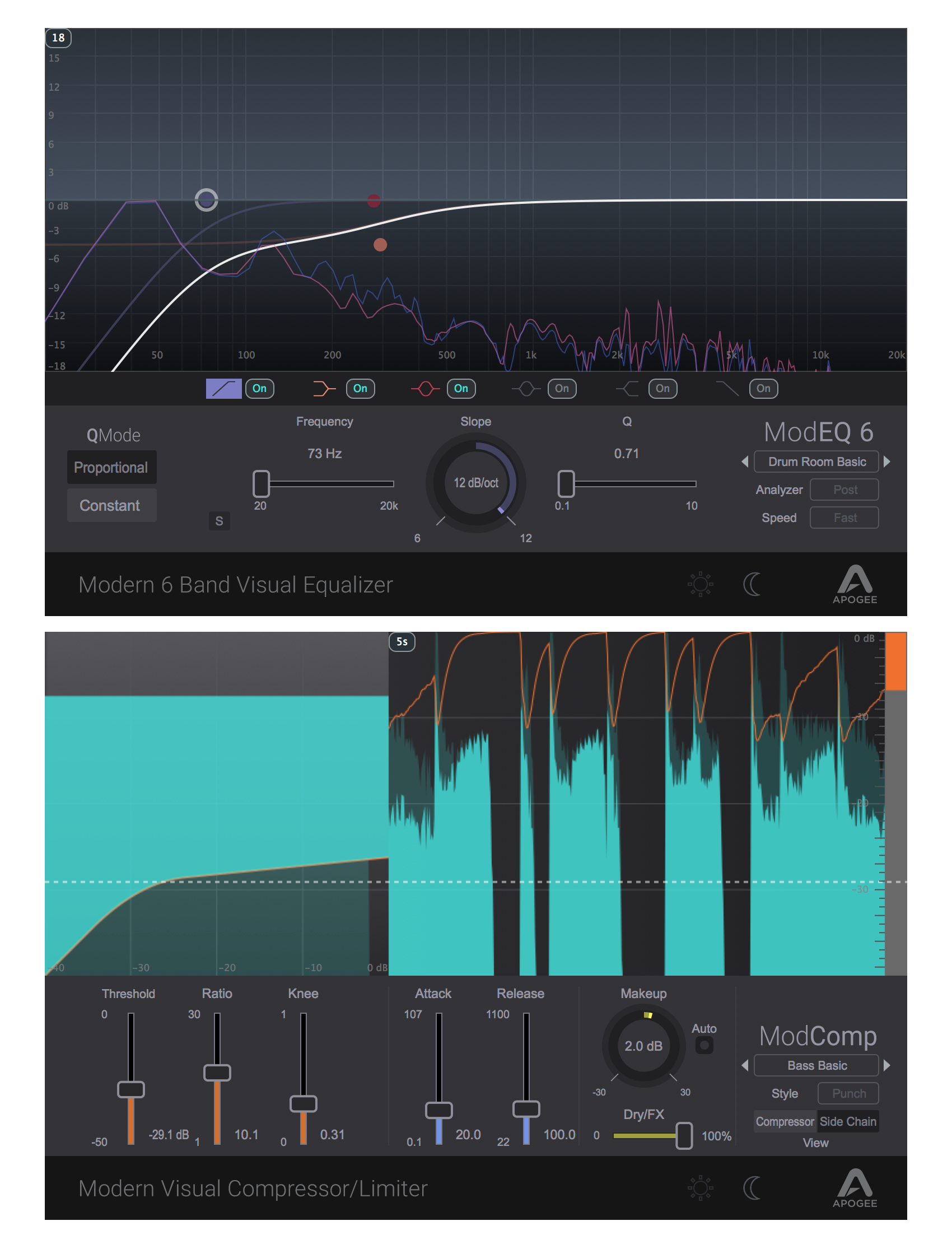Switch to the Side Chain view
This screenshot has height=1249, width=952.
[x=848, y=1121]
